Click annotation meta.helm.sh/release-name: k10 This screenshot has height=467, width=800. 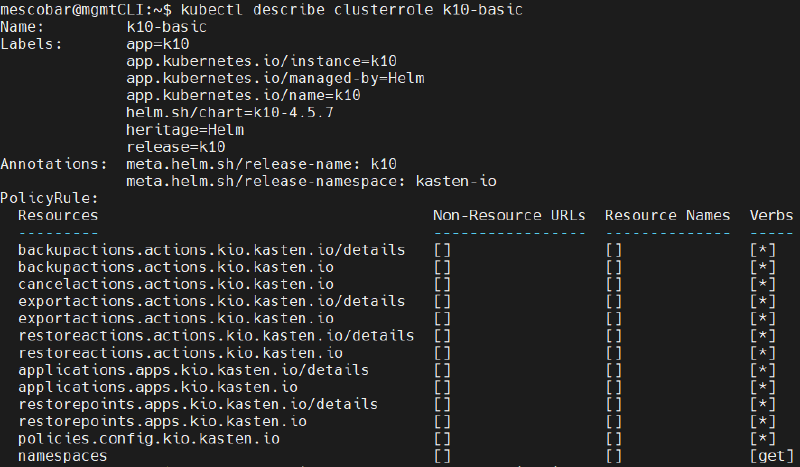coord(261,164)
